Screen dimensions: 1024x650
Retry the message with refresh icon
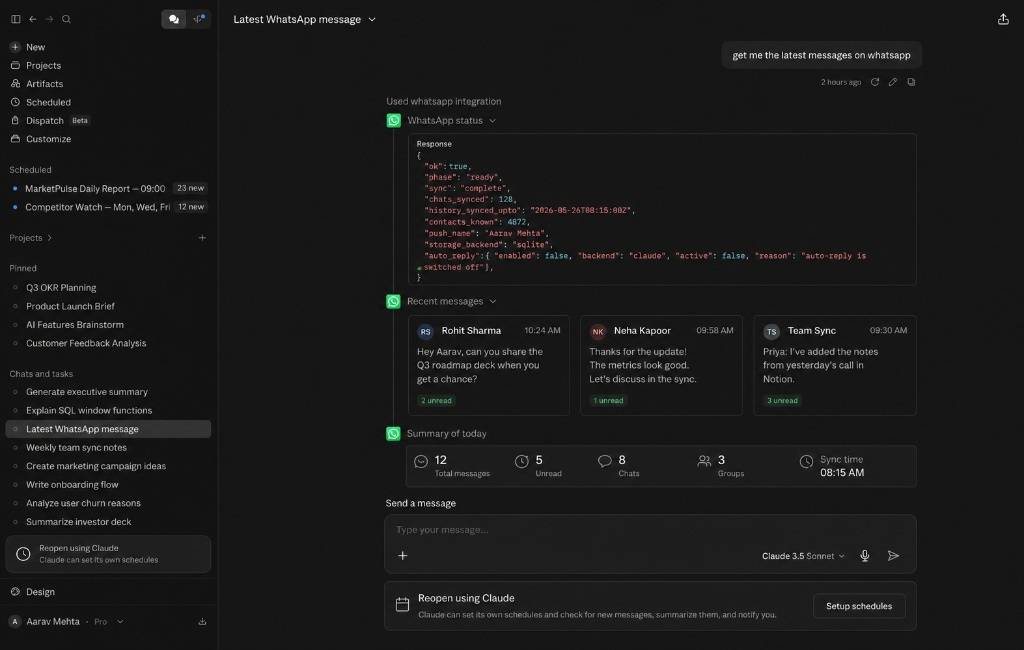click(x=874, y=82)
